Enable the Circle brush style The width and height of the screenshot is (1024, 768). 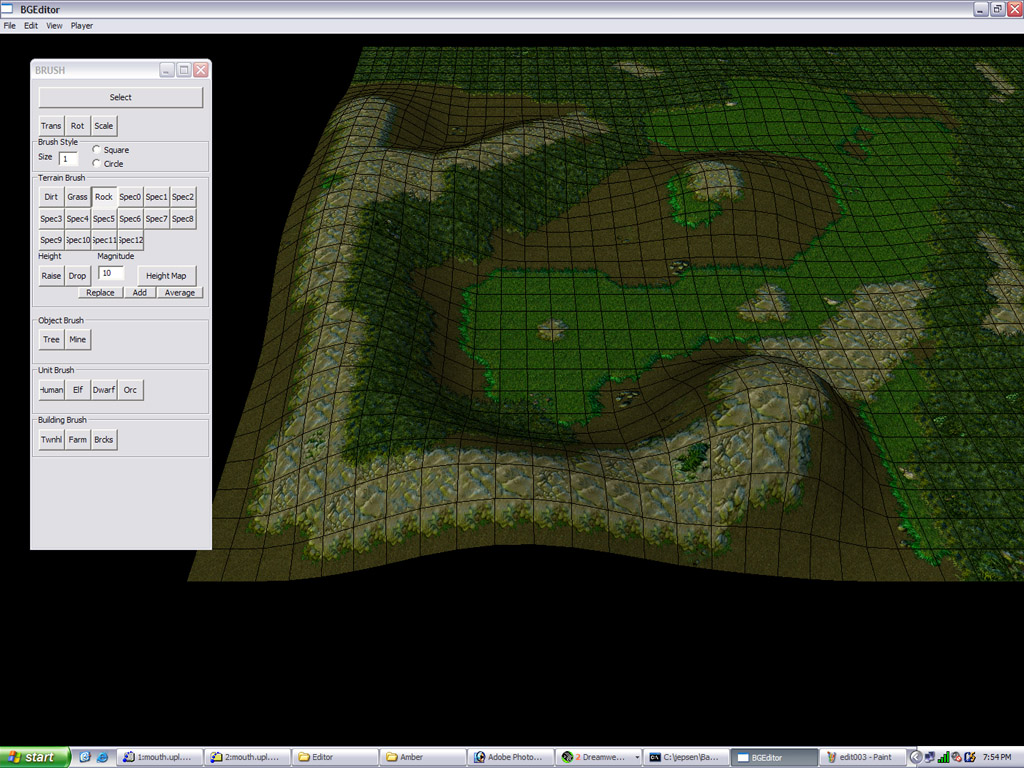click(x=97, y=163)
